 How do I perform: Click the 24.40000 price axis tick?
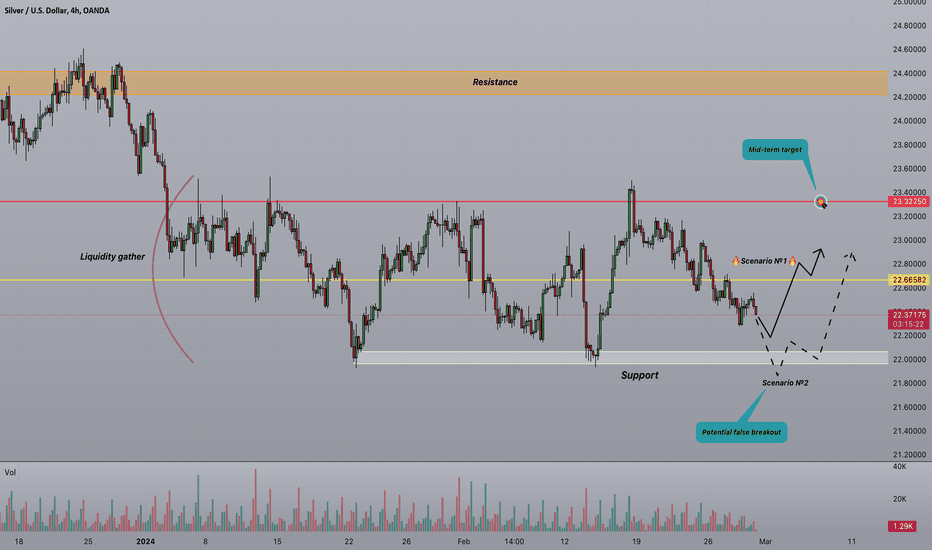[909, 74]
